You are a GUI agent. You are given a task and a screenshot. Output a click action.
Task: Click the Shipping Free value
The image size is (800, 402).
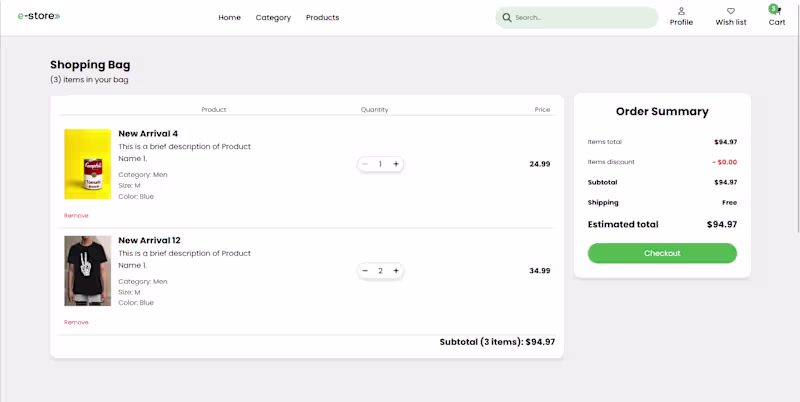click(x=730, y=203)
